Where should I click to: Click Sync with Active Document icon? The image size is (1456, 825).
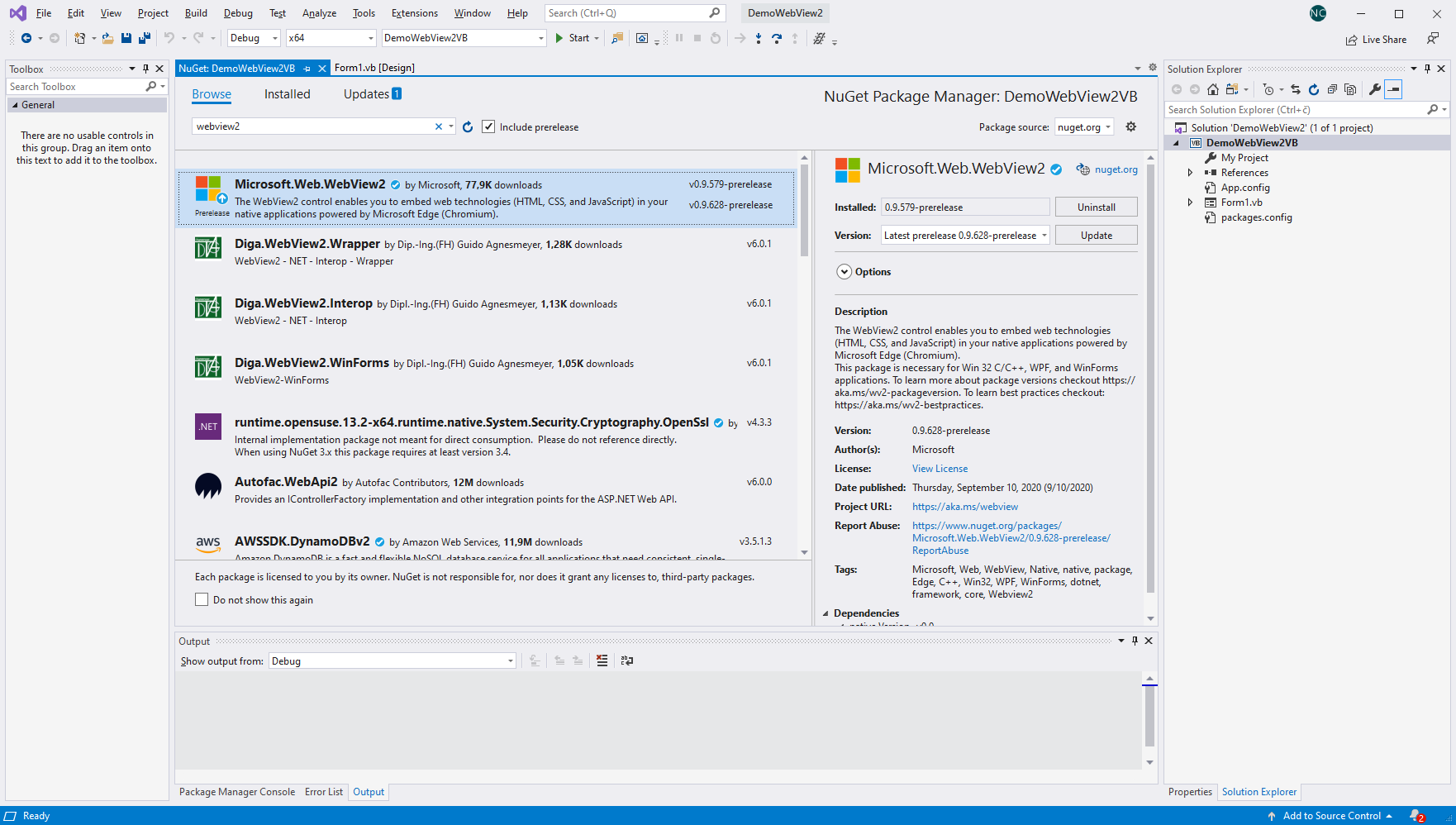tap(1296, 89)
